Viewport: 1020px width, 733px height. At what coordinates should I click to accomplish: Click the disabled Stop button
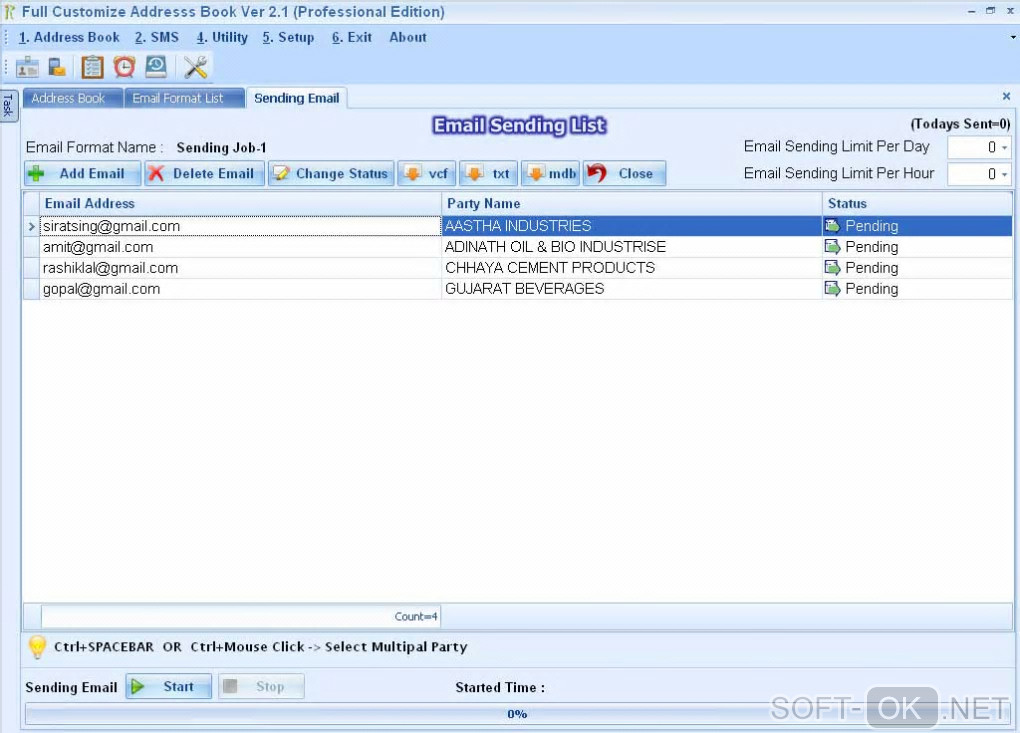261,686
